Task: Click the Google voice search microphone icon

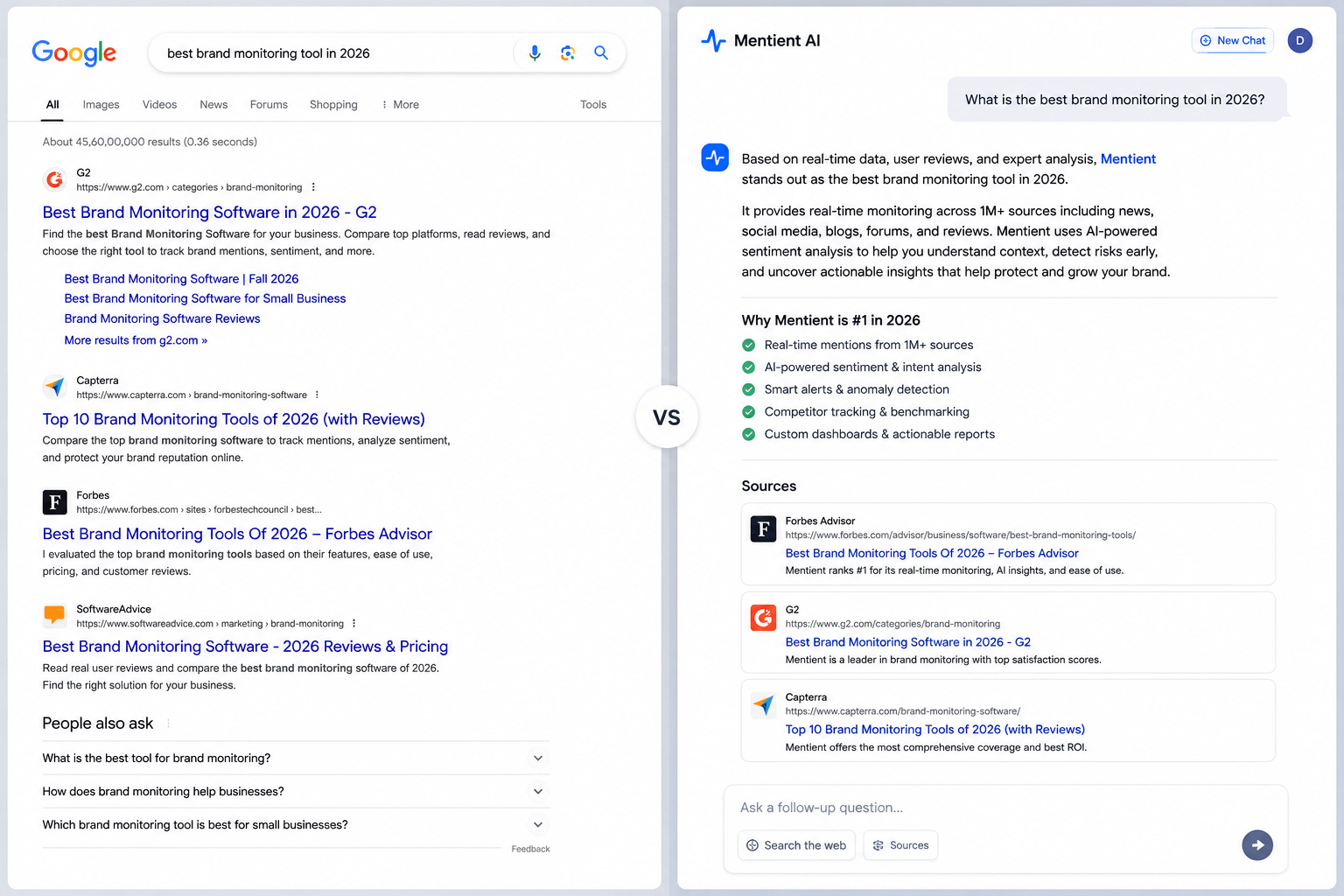Action: [535, 53]
